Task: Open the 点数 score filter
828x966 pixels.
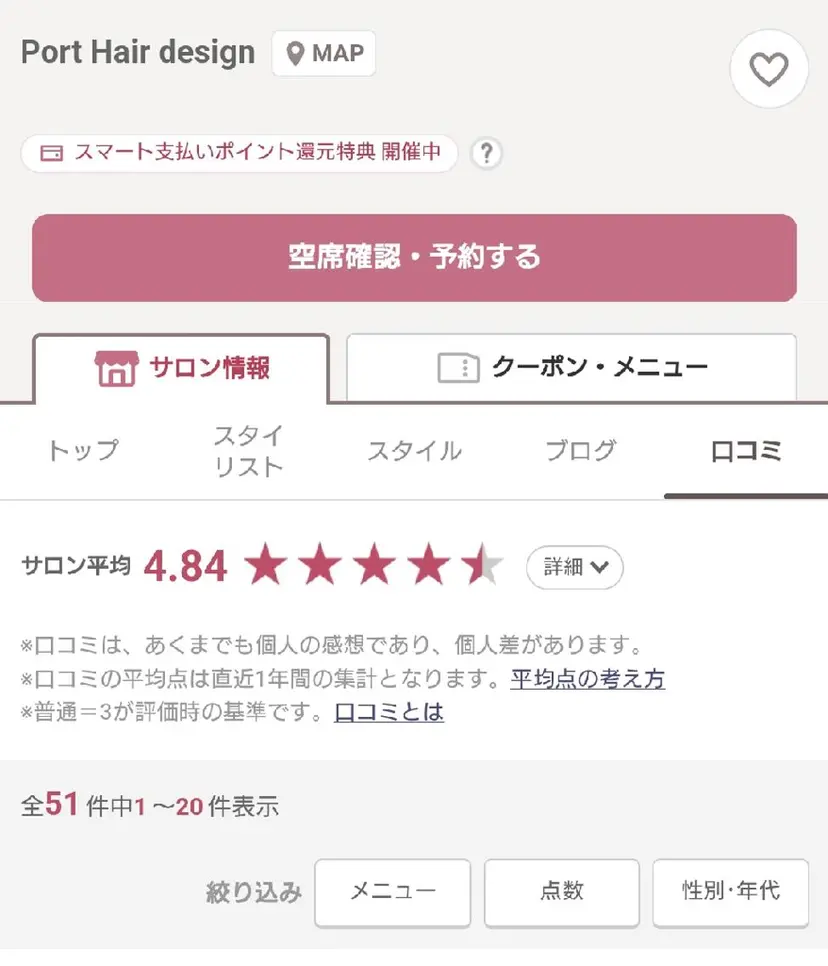Action: (x=561, y=891)
